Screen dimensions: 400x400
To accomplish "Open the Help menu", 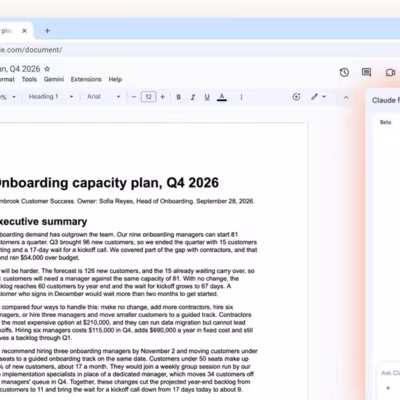I will (x=115, y=79).
